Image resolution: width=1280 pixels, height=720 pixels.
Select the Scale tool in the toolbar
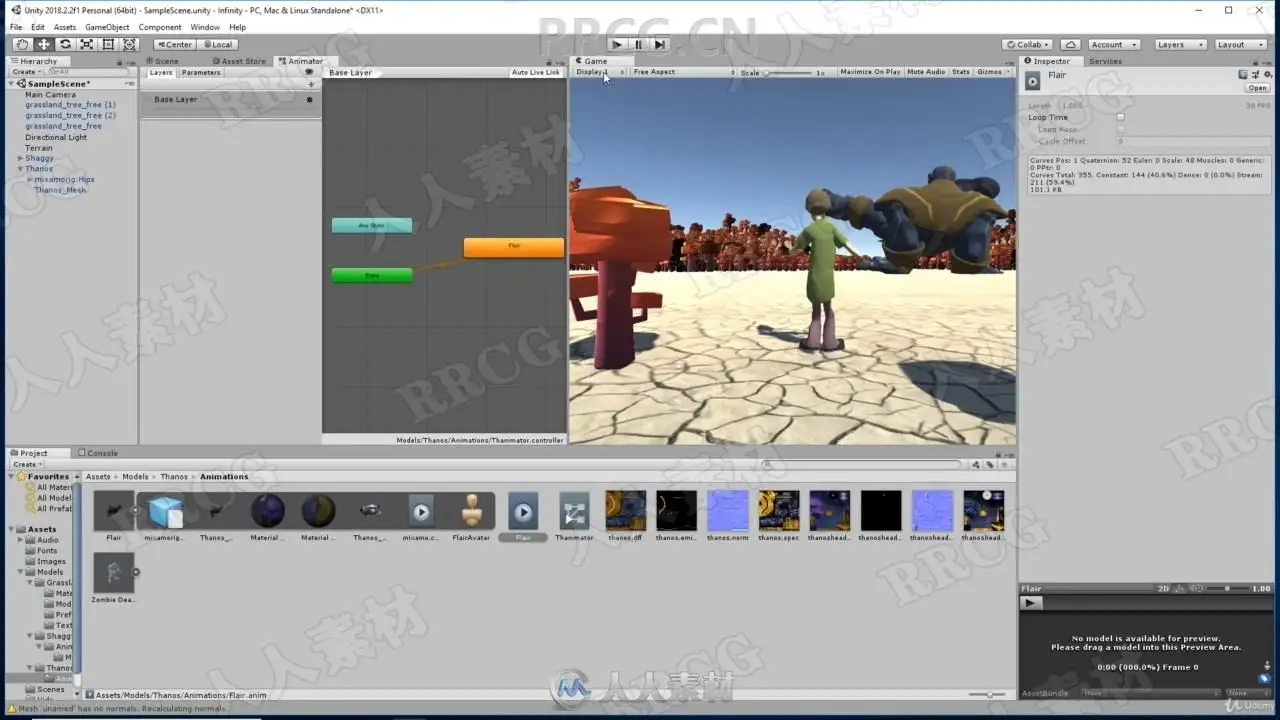click(86, 44)
